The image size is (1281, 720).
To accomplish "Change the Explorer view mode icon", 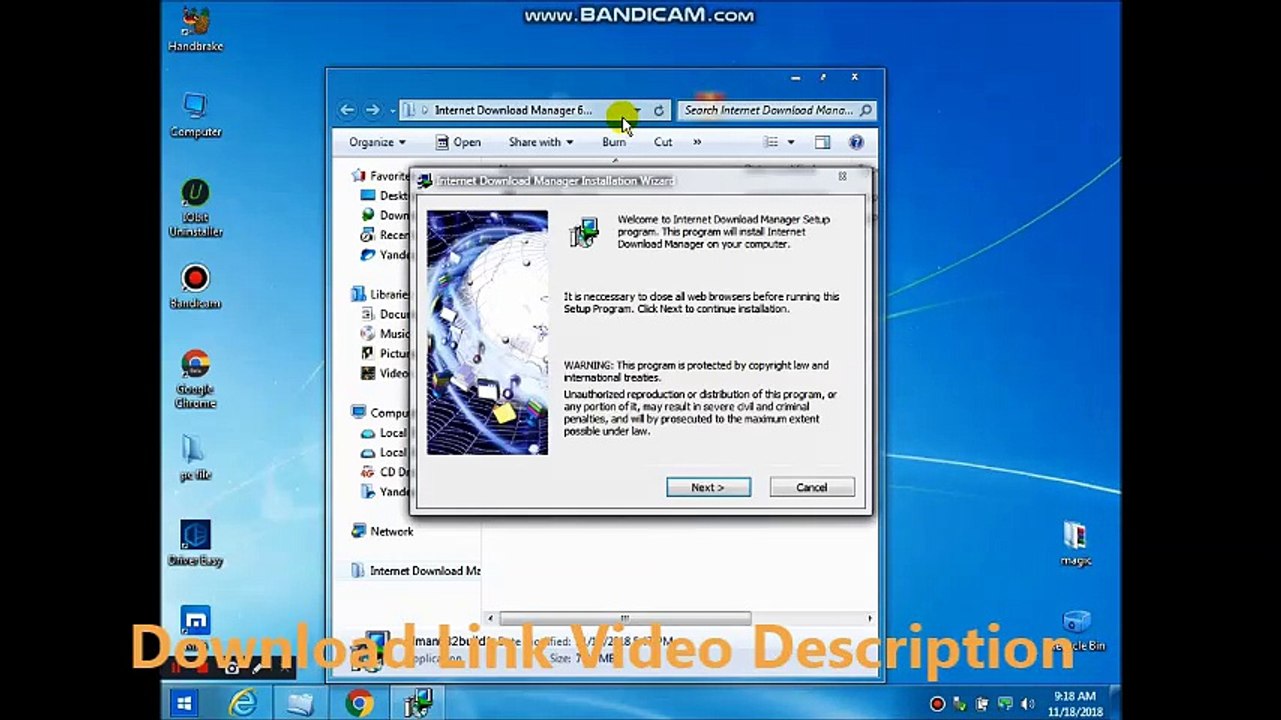I will pos(771,142).
